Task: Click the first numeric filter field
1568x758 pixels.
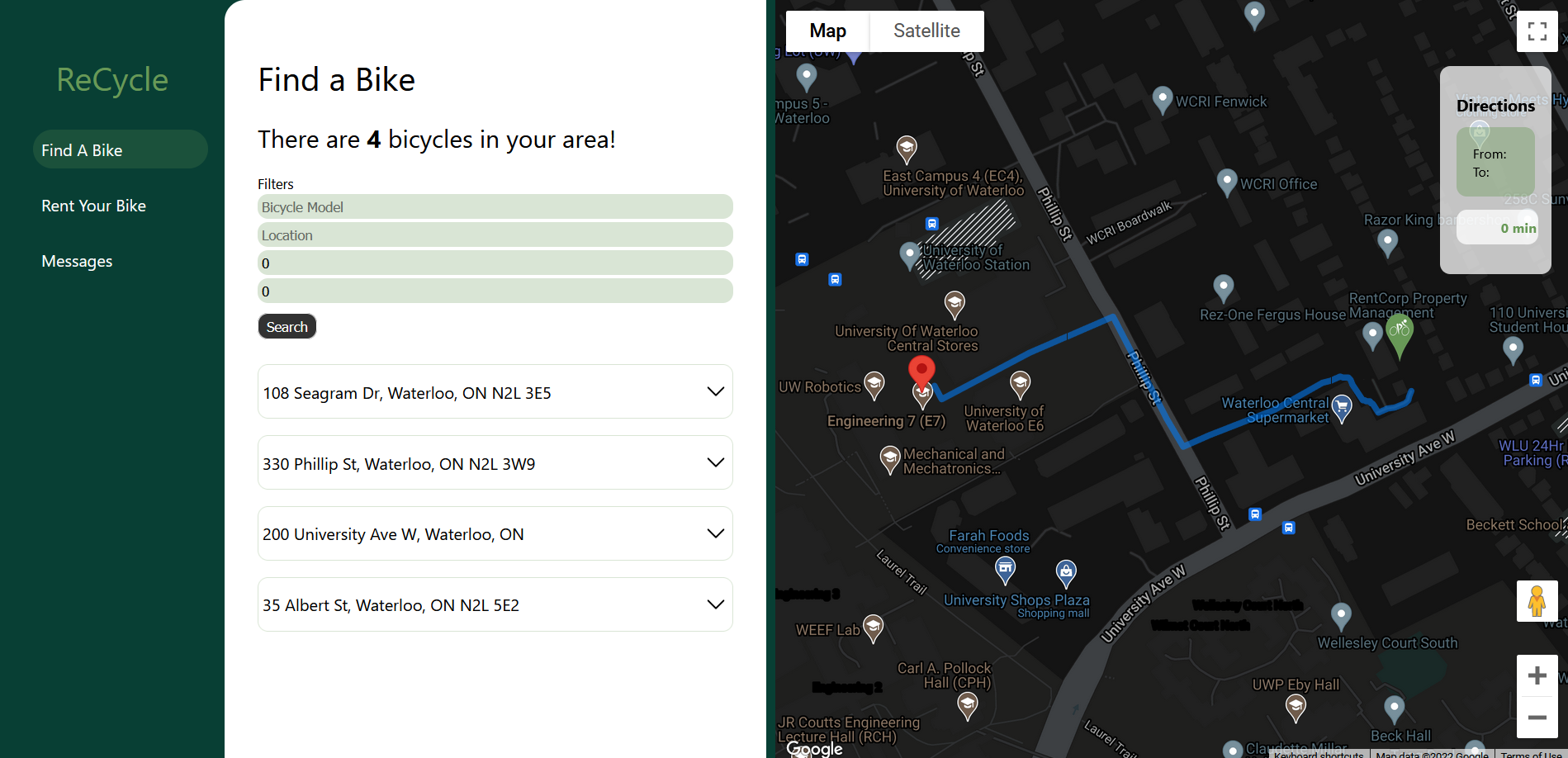Action: [495, 263]
